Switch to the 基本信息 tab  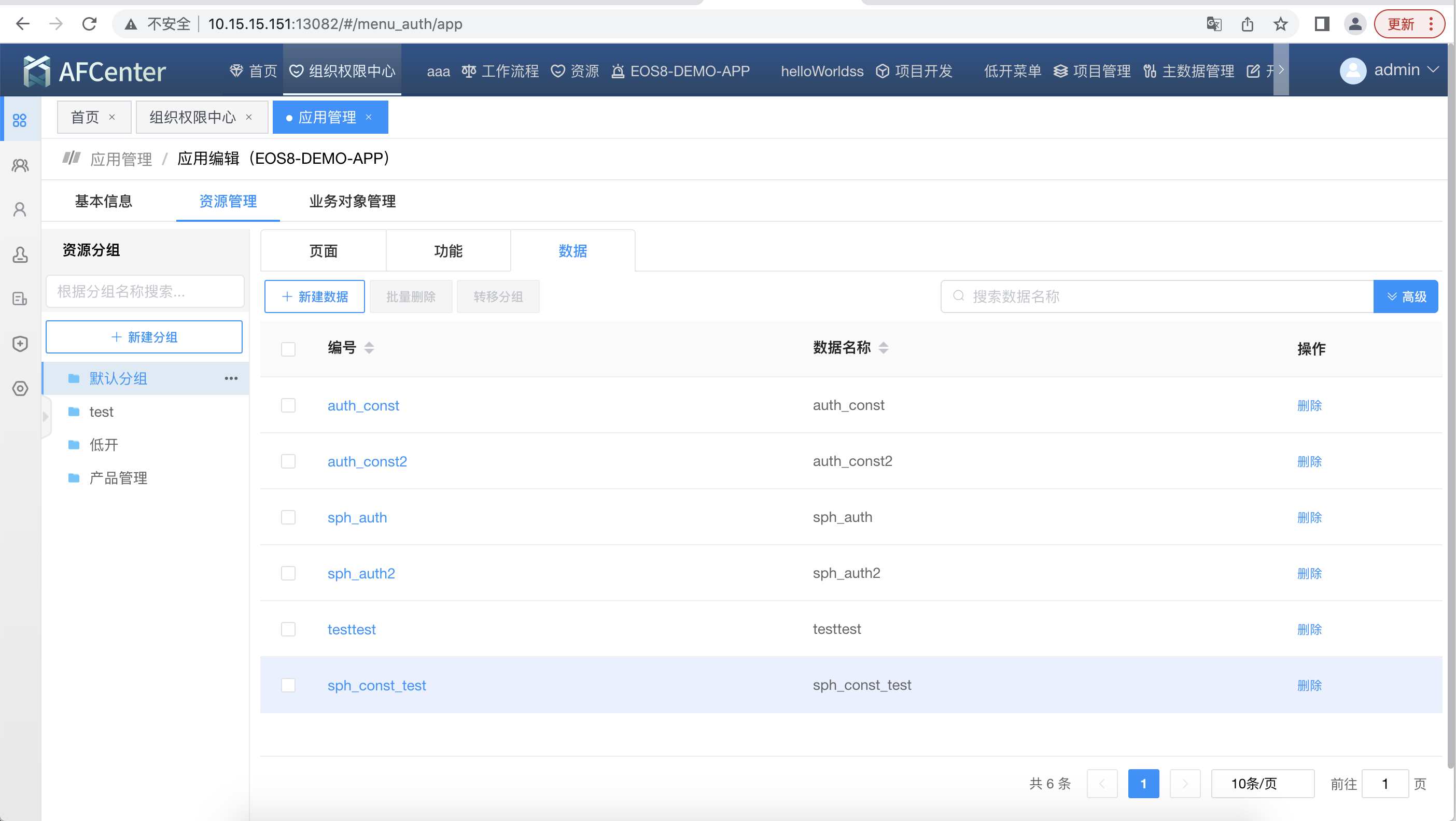[103, 201]
